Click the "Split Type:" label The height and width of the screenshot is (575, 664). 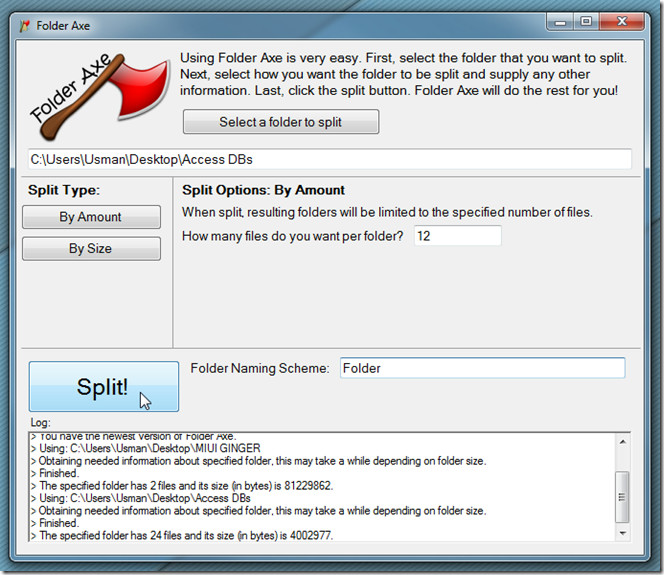(64, 190)
